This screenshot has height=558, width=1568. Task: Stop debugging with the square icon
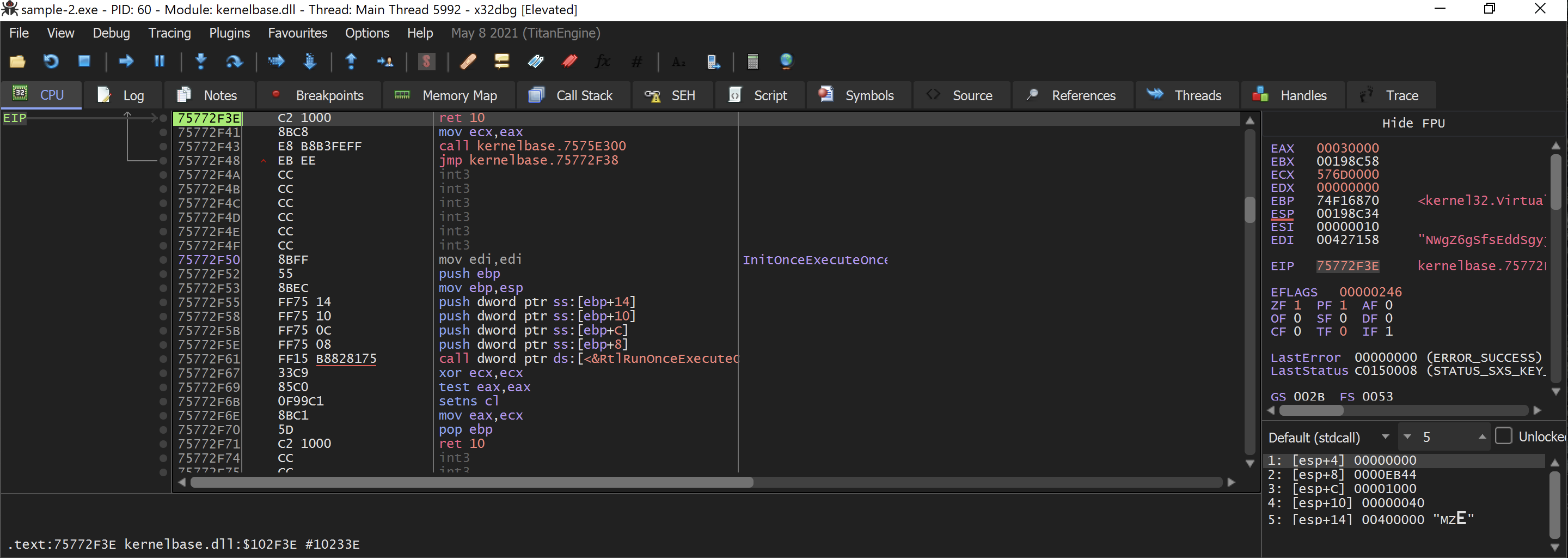[84, 62]
